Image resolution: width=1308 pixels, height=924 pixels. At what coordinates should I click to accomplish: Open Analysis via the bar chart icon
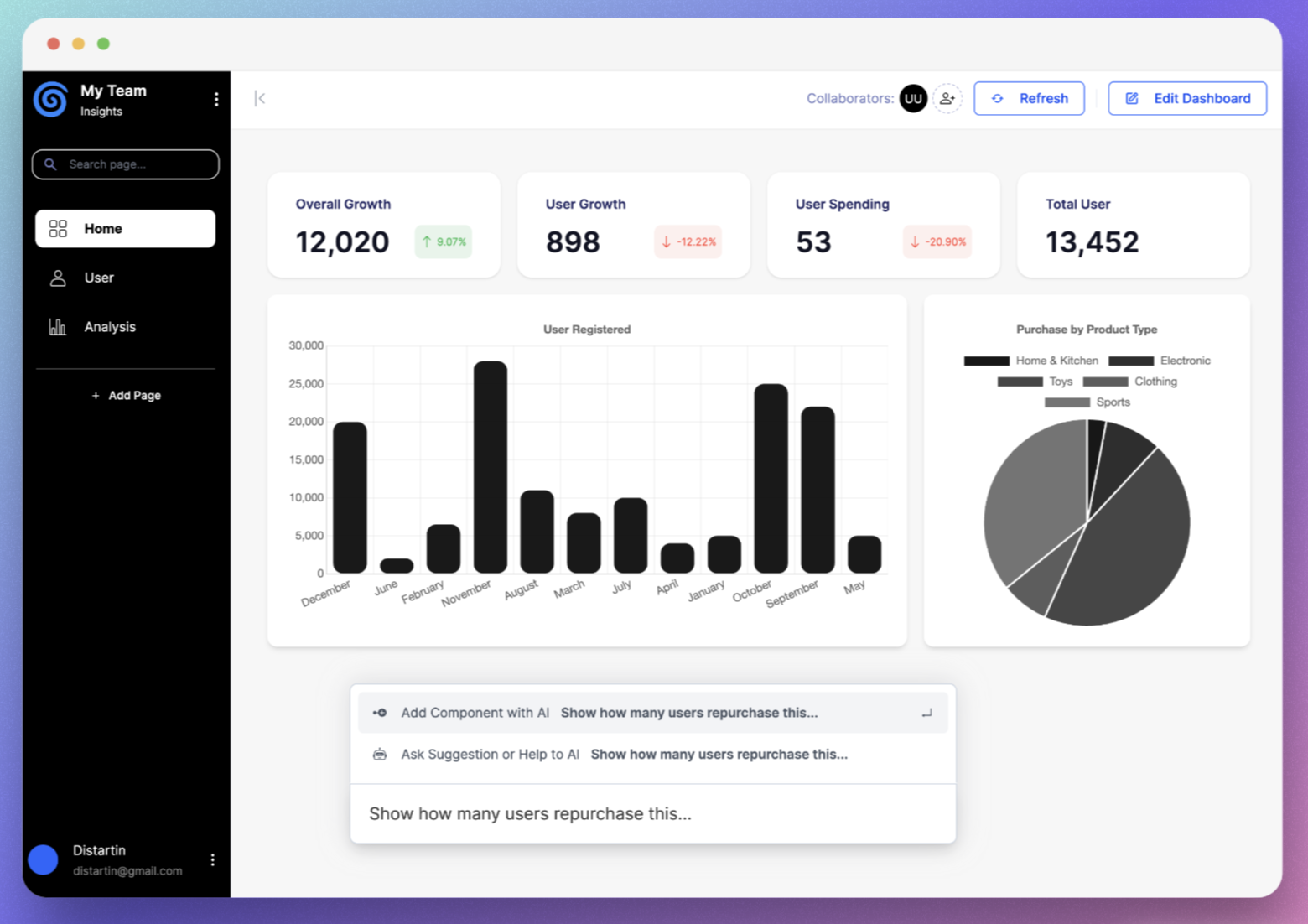click(x=57, y=327)
